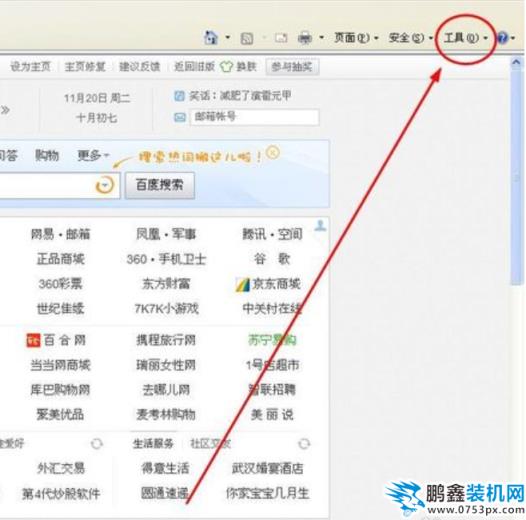The image size is (526, 520).
Task: Switch to the 购物 search tab
Action: (47, 155)
